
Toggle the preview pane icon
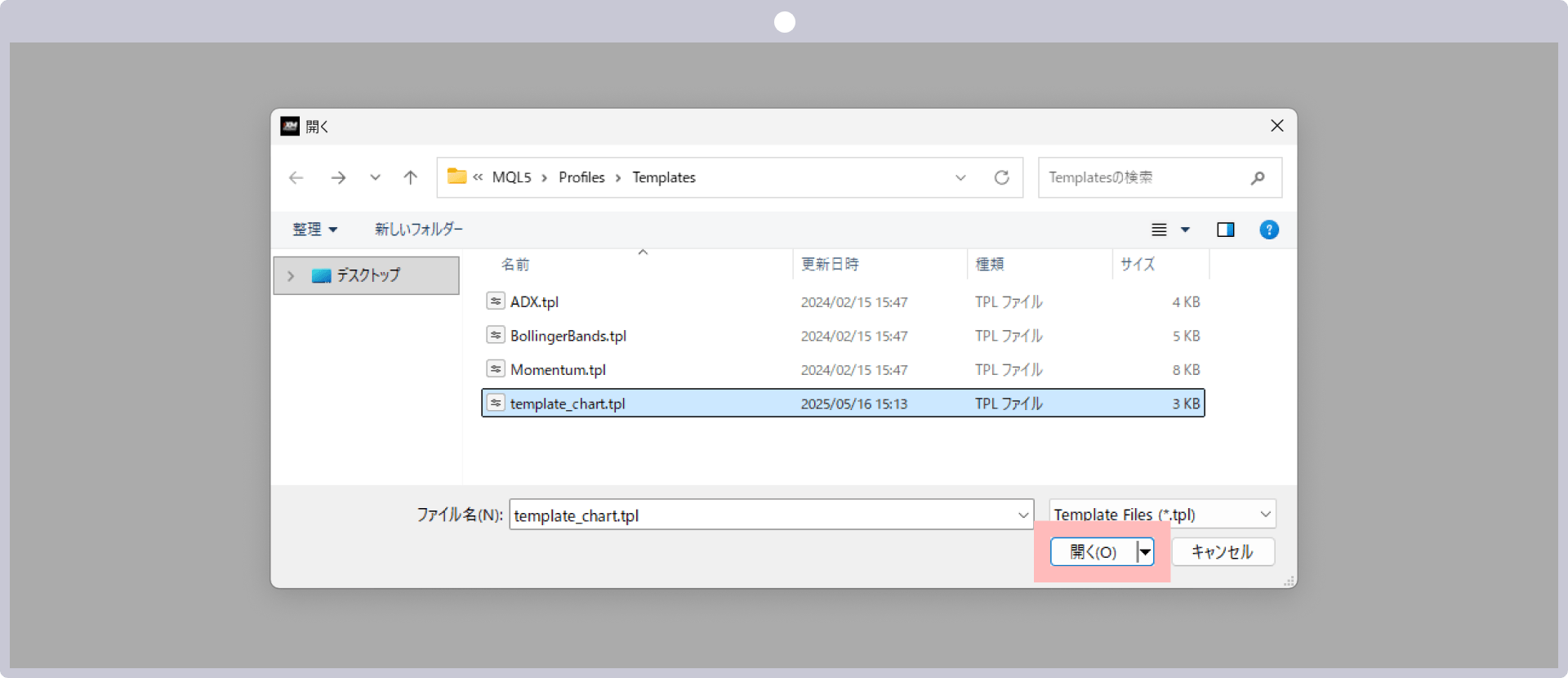coord(1225,230)
